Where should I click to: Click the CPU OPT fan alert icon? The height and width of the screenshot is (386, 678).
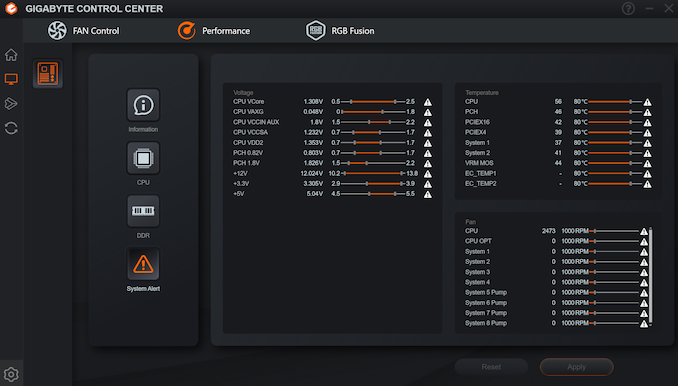click(x=644, y=242)
